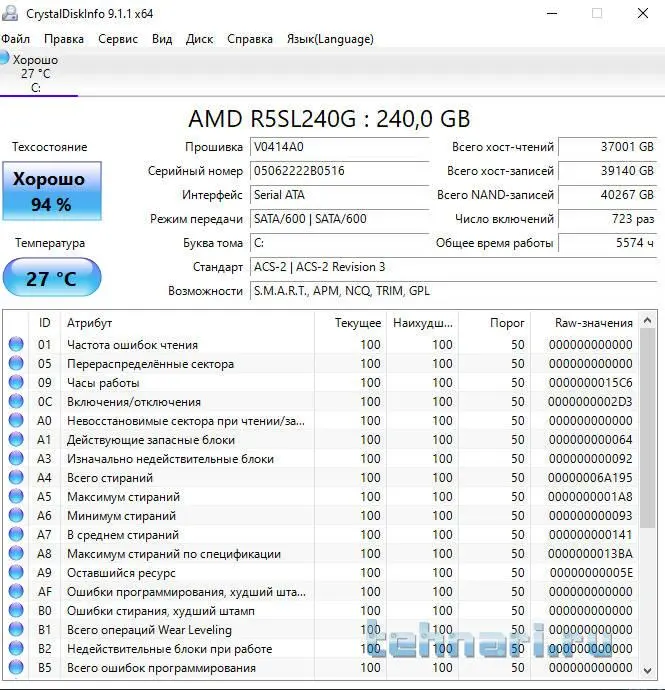
Task: Select row Перераспределённые сектора
Action: pos(320,363)
